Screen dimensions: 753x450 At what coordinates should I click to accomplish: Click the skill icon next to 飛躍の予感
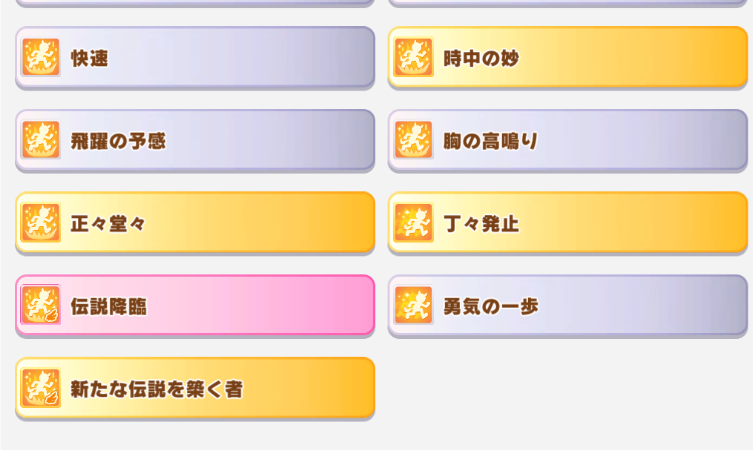tap(41, 140)
